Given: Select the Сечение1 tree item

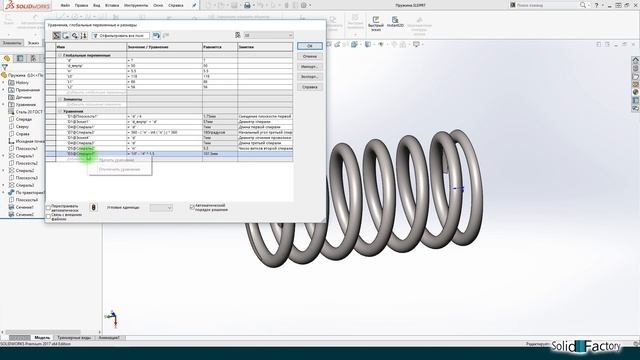Looking at the screenshot, I should 21,207.
